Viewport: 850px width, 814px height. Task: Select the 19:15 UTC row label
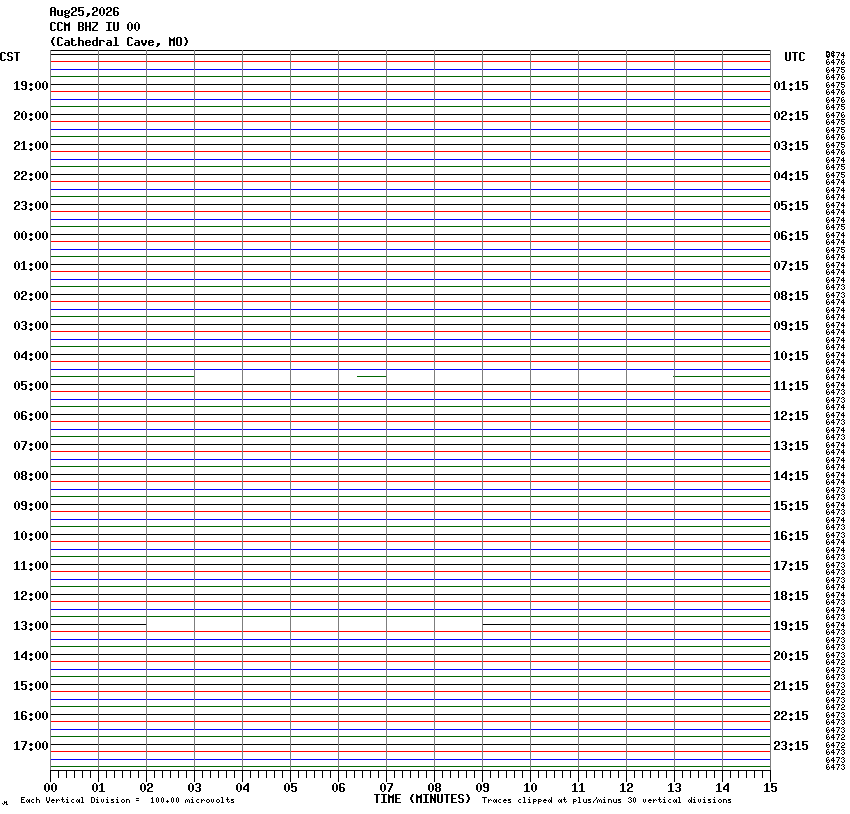(x=790, y=626)
